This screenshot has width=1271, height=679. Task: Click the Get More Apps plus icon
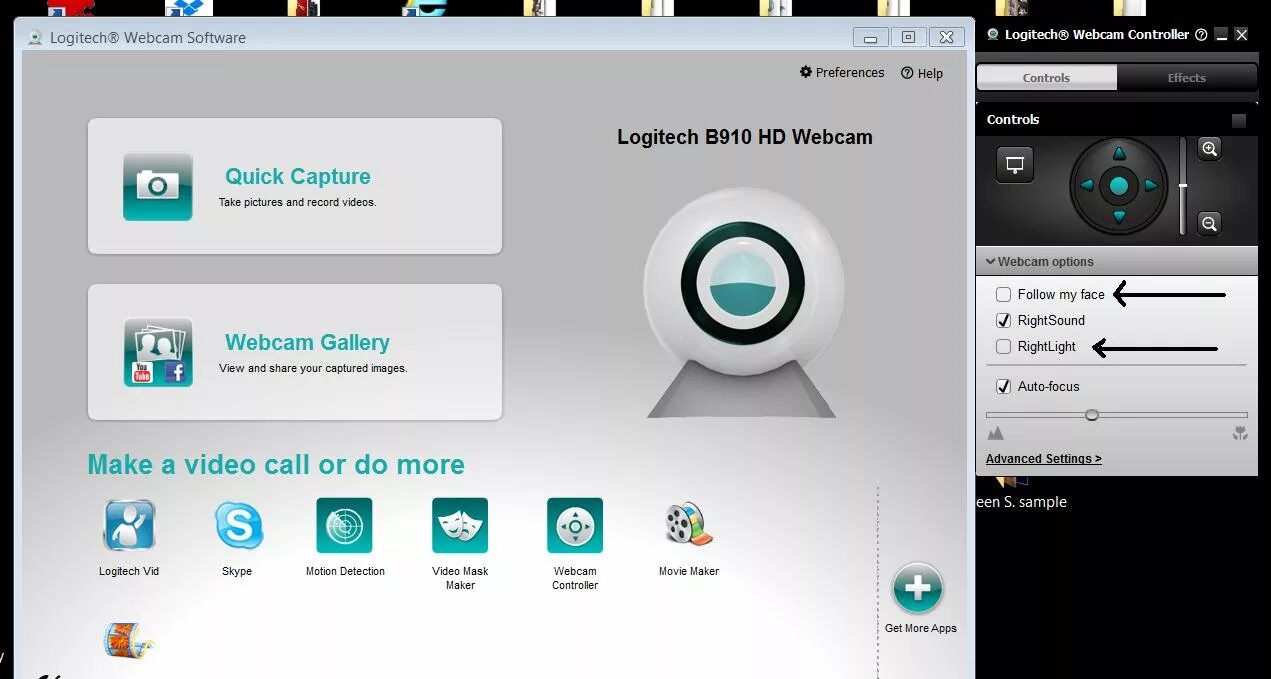point(917,589)
